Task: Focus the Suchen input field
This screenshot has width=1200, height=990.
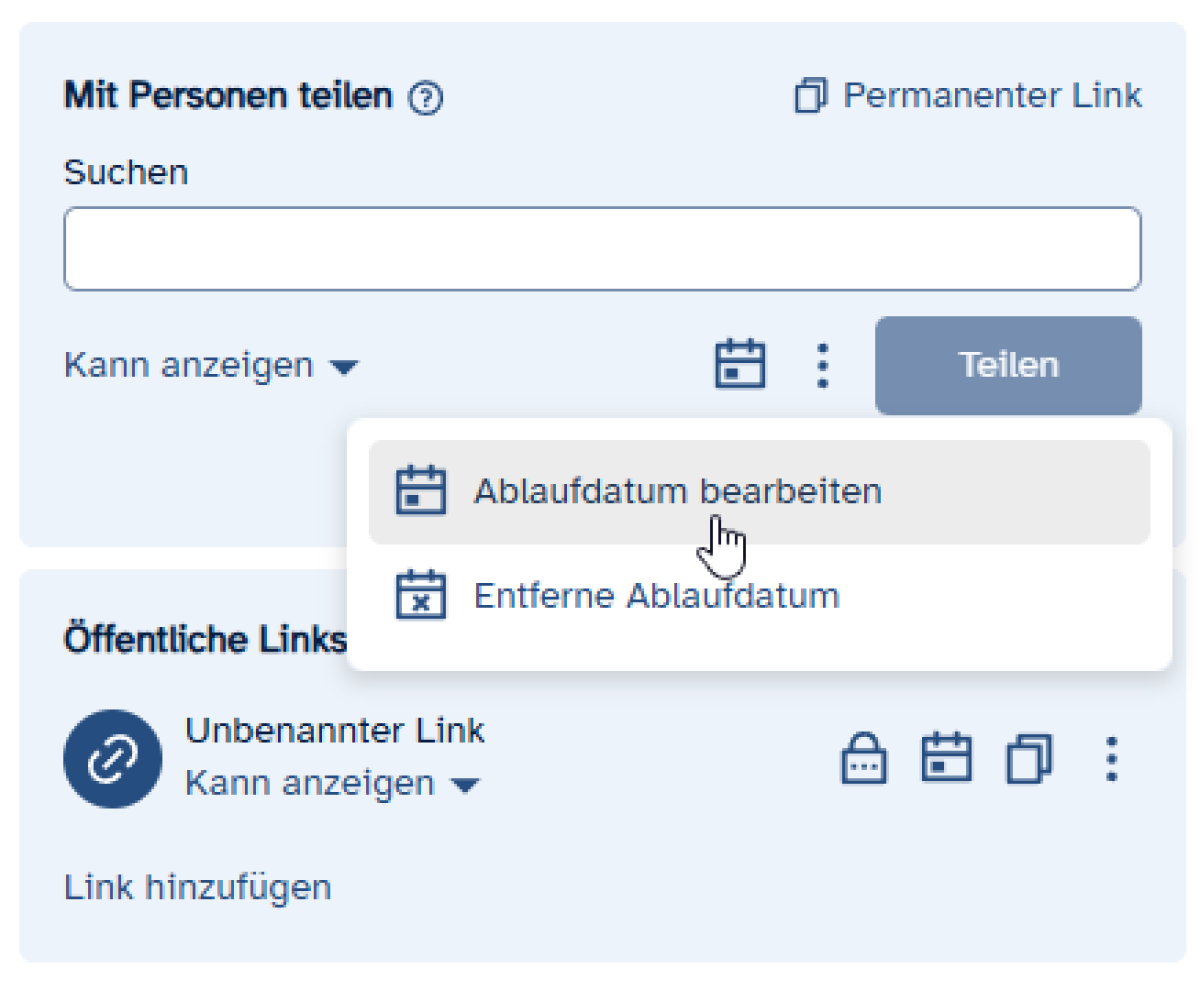Action: (602, 249)
